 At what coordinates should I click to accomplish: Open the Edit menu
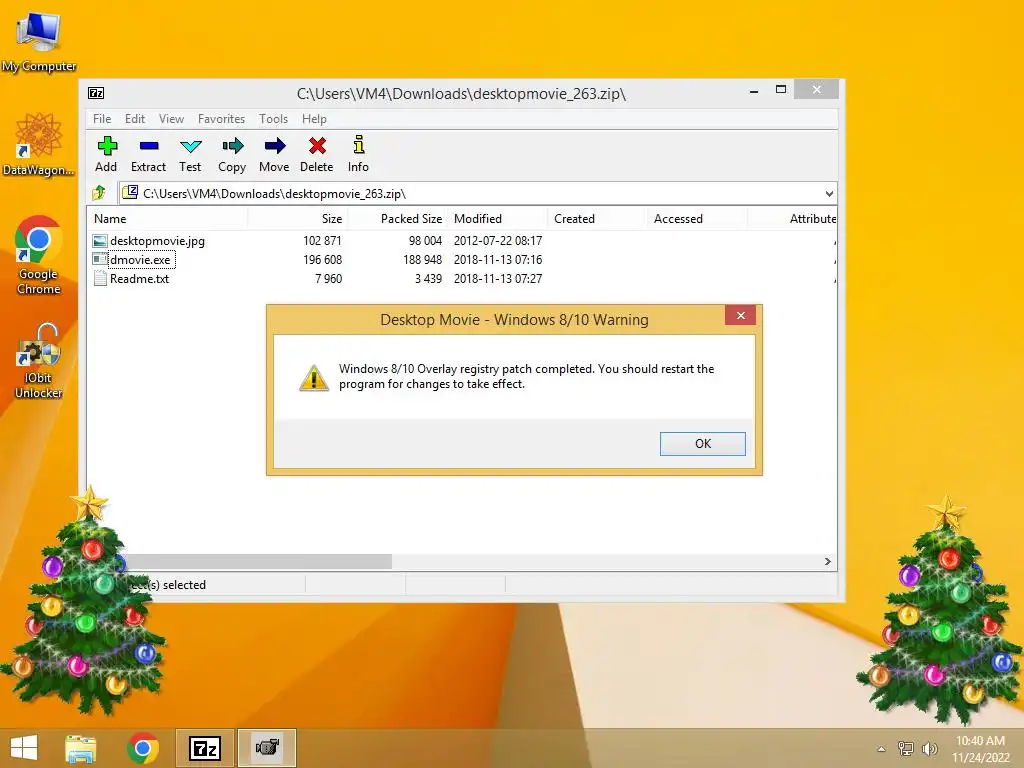pos(135,119)
